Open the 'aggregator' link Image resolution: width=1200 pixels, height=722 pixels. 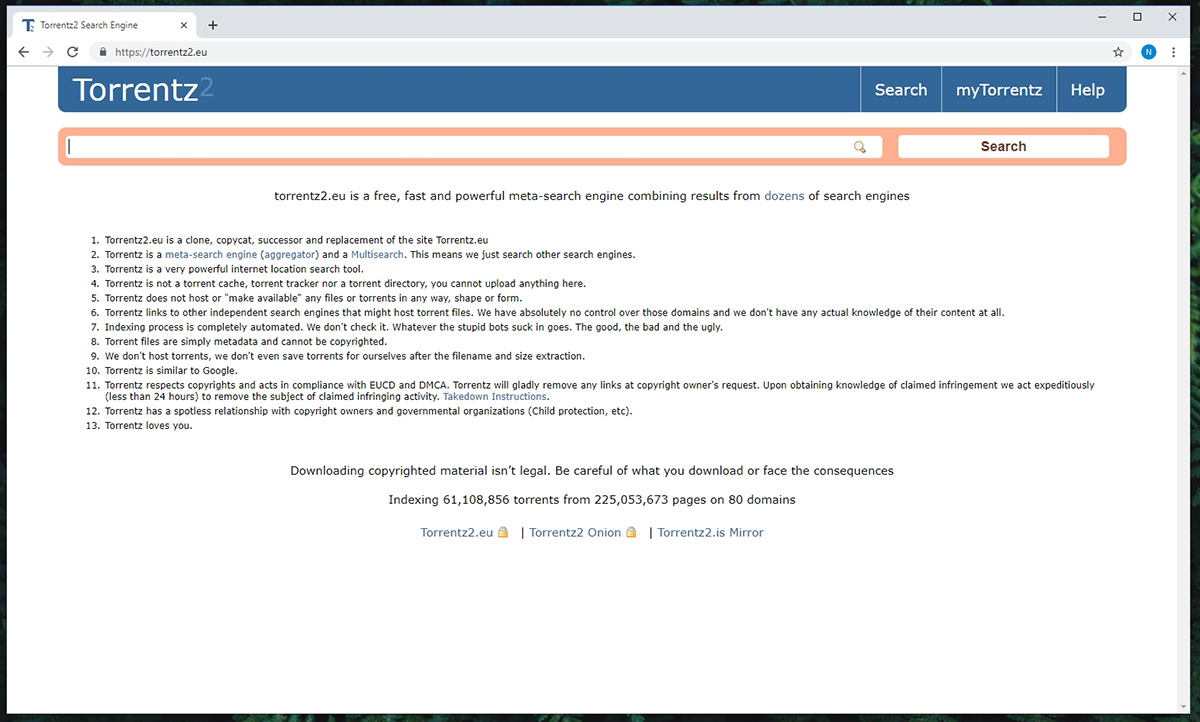(290, 255)
